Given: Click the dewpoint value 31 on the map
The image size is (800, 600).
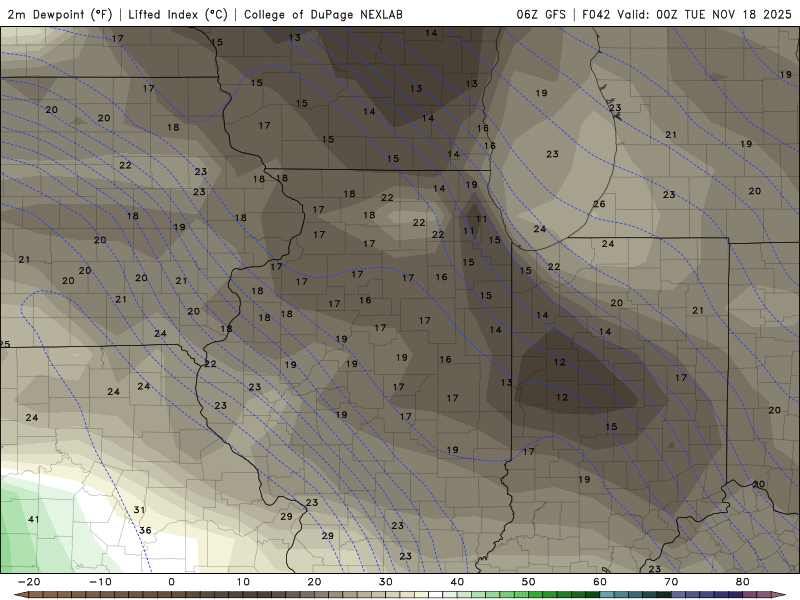Looking at the screenshot, I should click(139, 510).
